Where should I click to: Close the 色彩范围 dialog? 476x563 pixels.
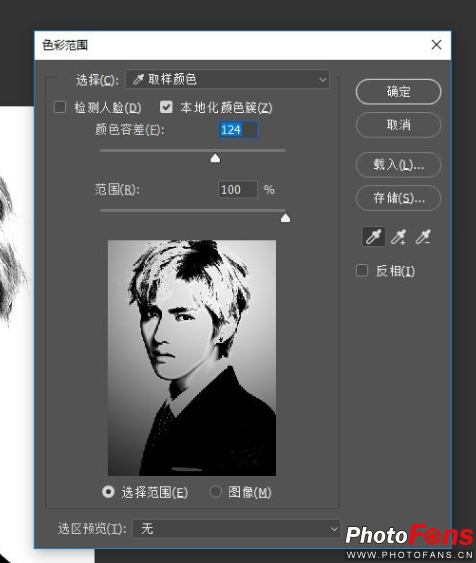(x=436, y=45)
